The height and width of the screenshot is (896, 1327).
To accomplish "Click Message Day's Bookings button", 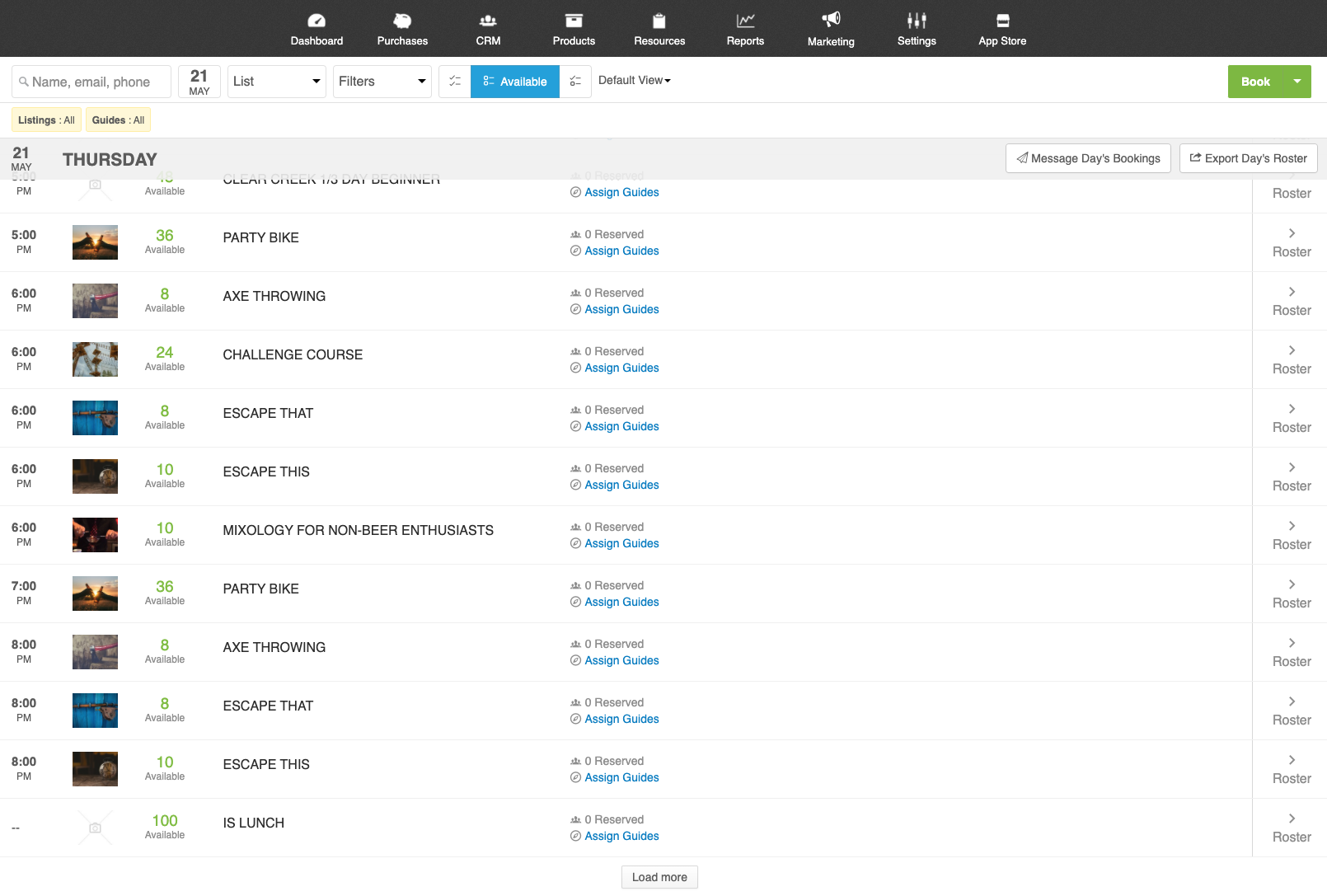I will (x=1088, y=158).
